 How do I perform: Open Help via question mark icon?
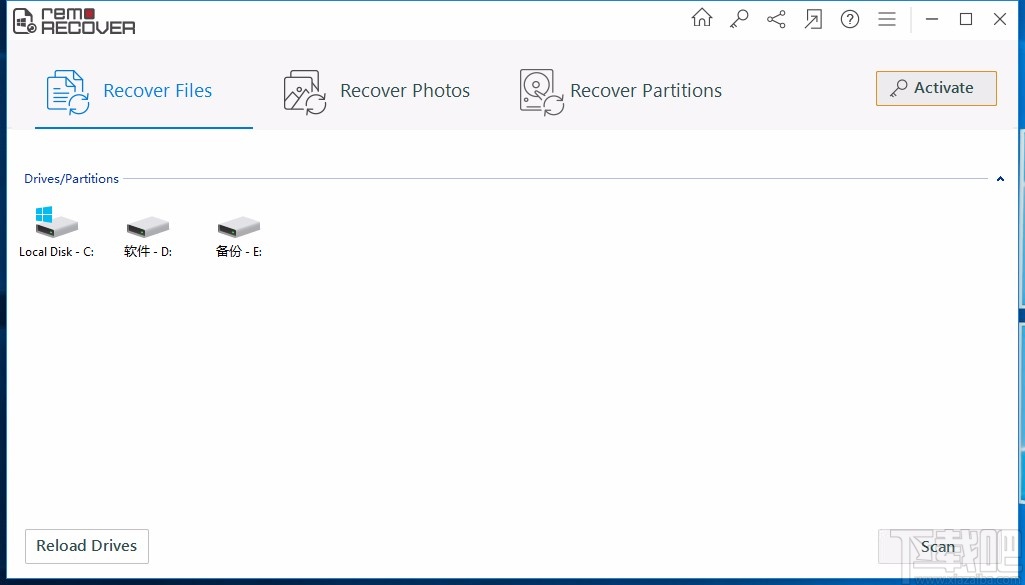pos(850,18)
